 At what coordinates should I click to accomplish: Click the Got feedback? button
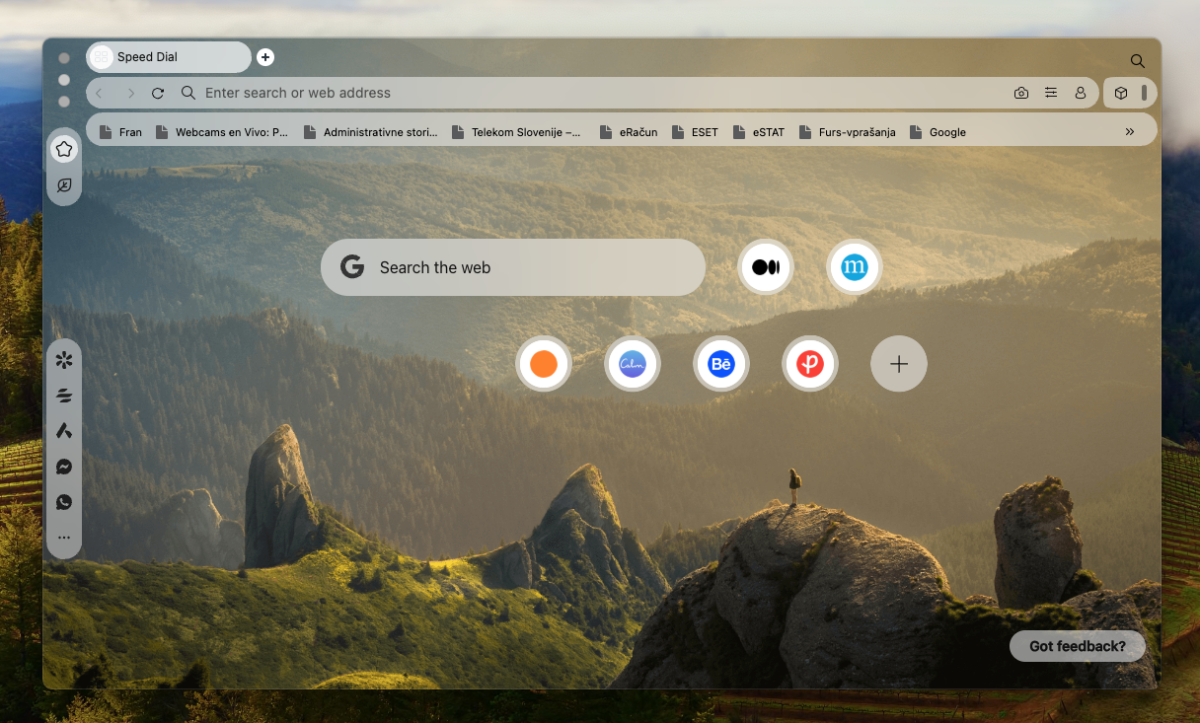click(x=1077, y=646)
